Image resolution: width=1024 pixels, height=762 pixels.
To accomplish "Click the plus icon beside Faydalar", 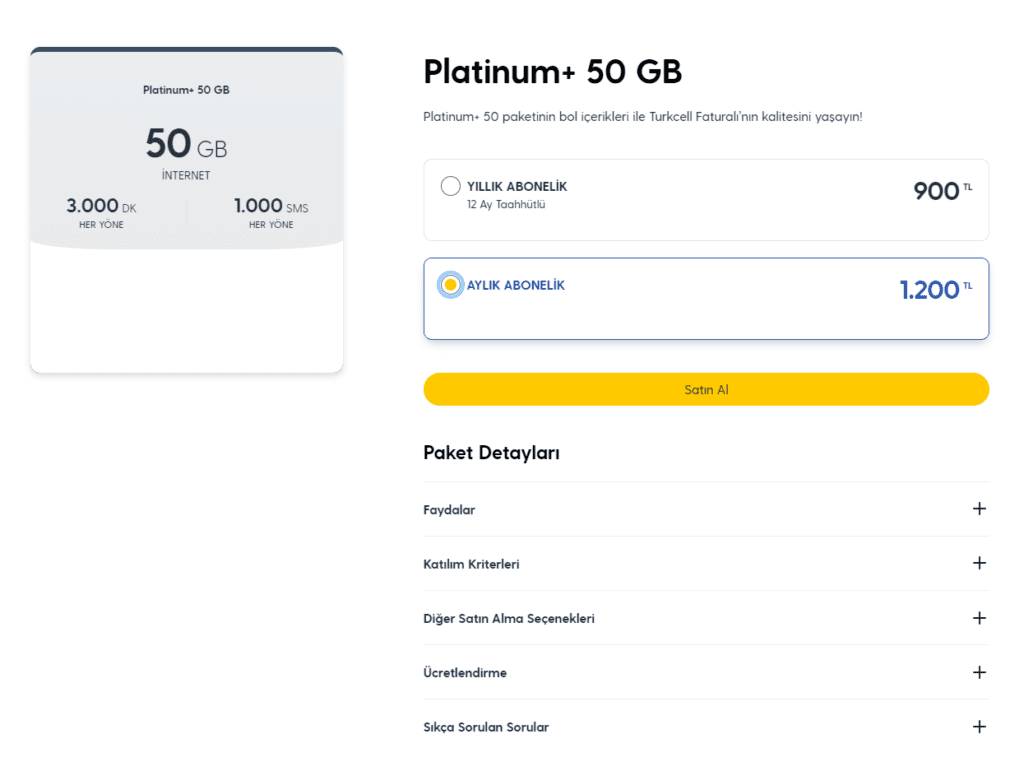I will [x=979, y=509].
